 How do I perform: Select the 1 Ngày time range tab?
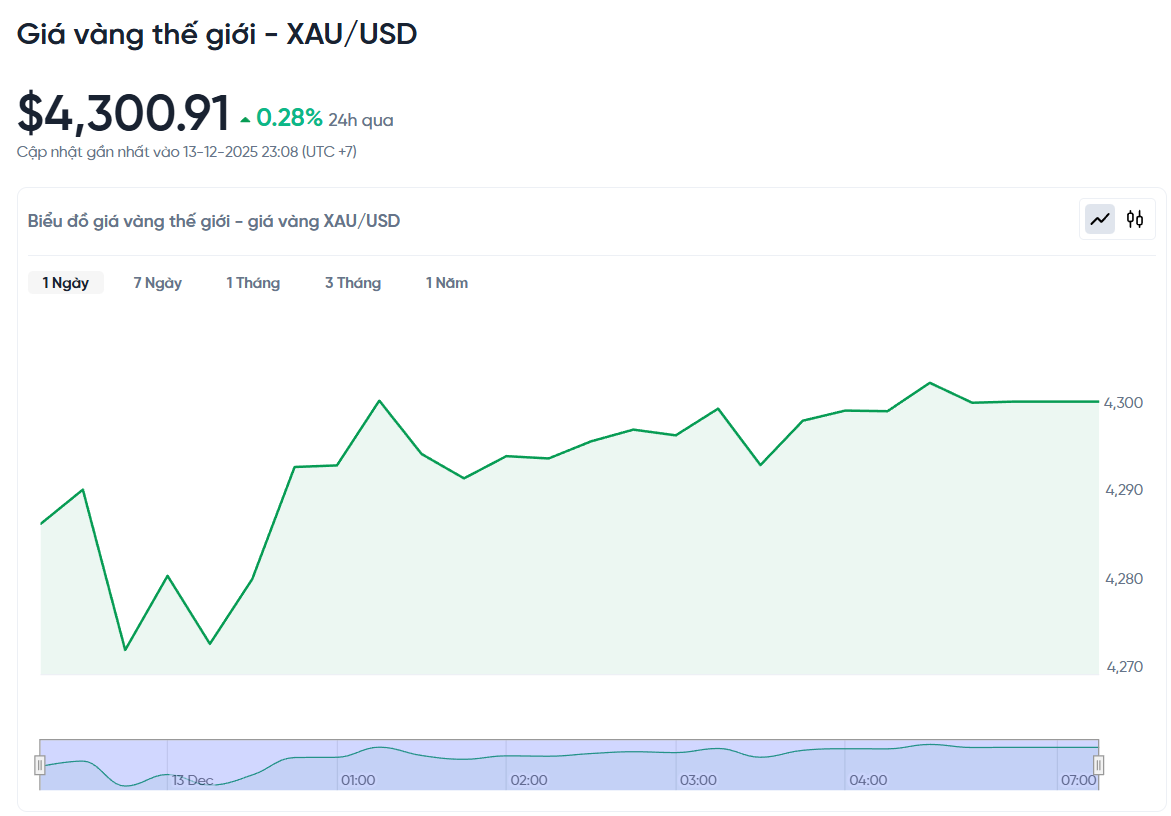(65, 282)
